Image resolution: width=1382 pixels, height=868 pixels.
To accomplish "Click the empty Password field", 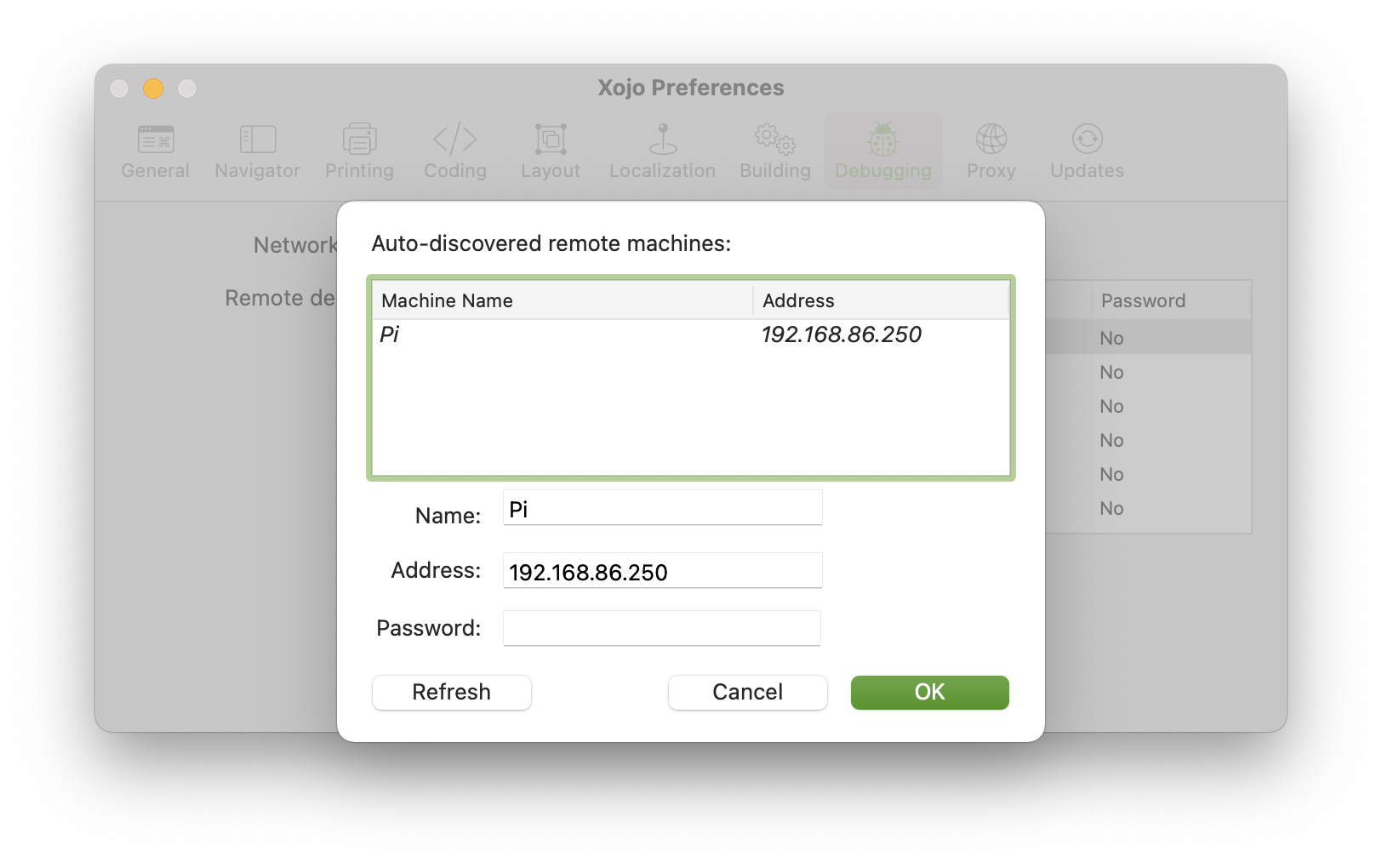I will (662, 628).
